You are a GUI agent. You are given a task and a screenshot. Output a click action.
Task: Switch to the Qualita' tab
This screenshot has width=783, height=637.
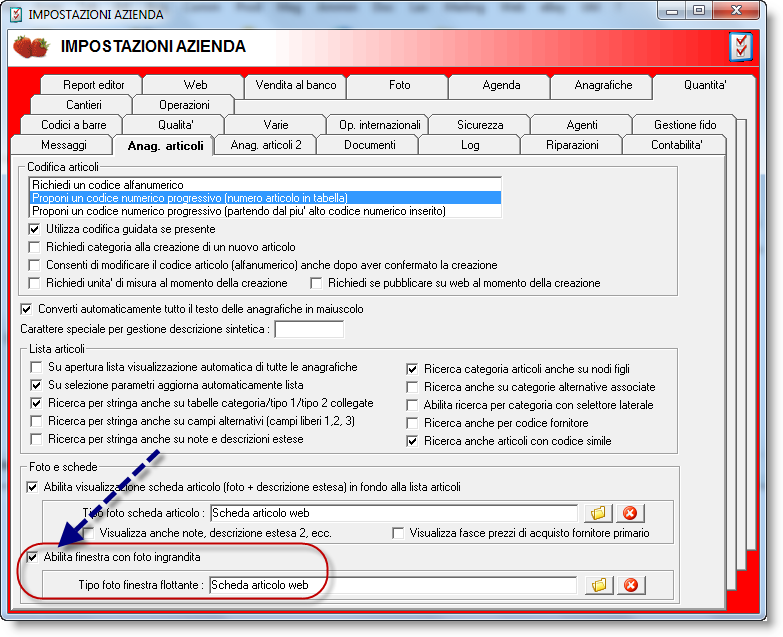click(175, 125)
